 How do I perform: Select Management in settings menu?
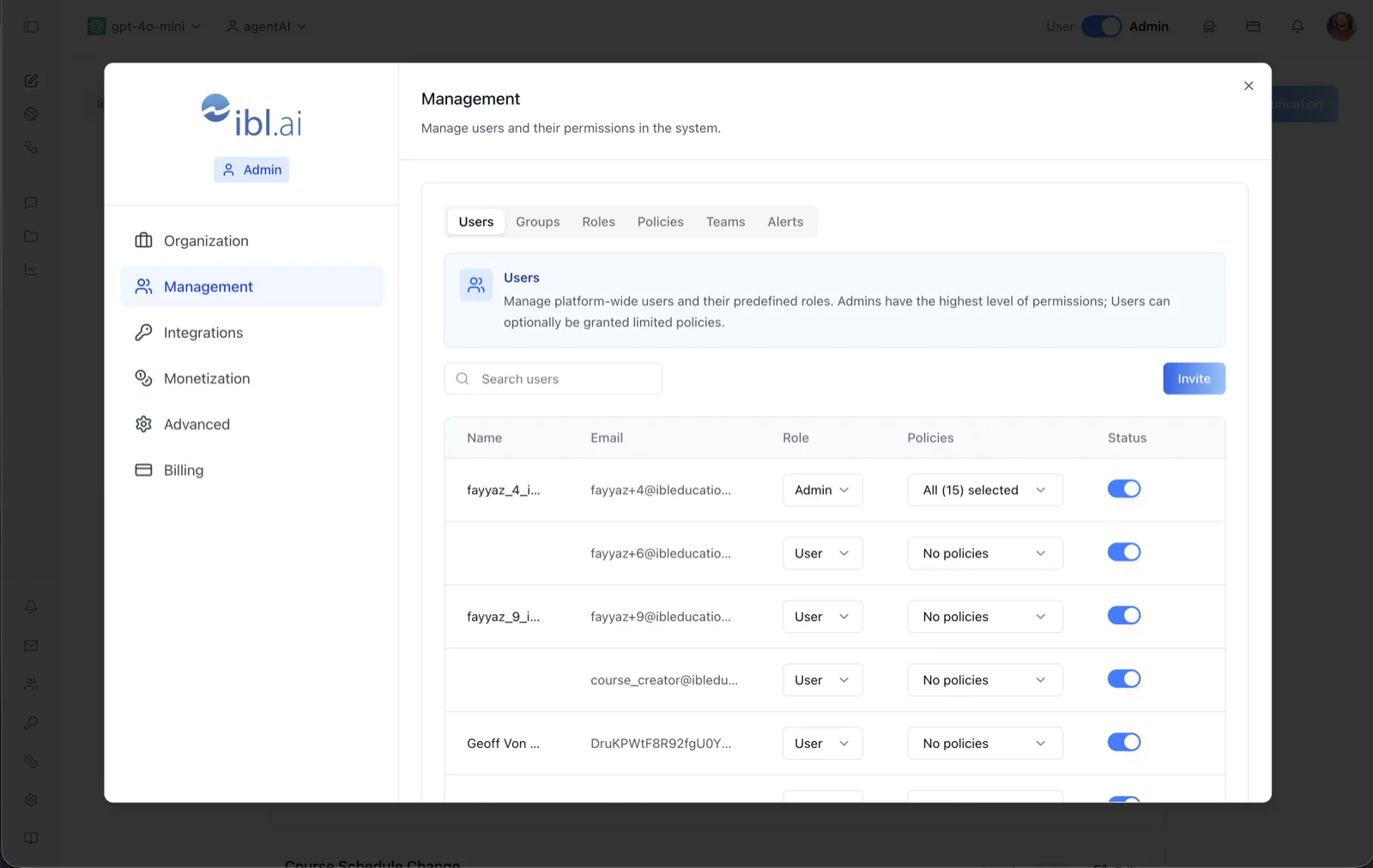click(x=251, y=286)
